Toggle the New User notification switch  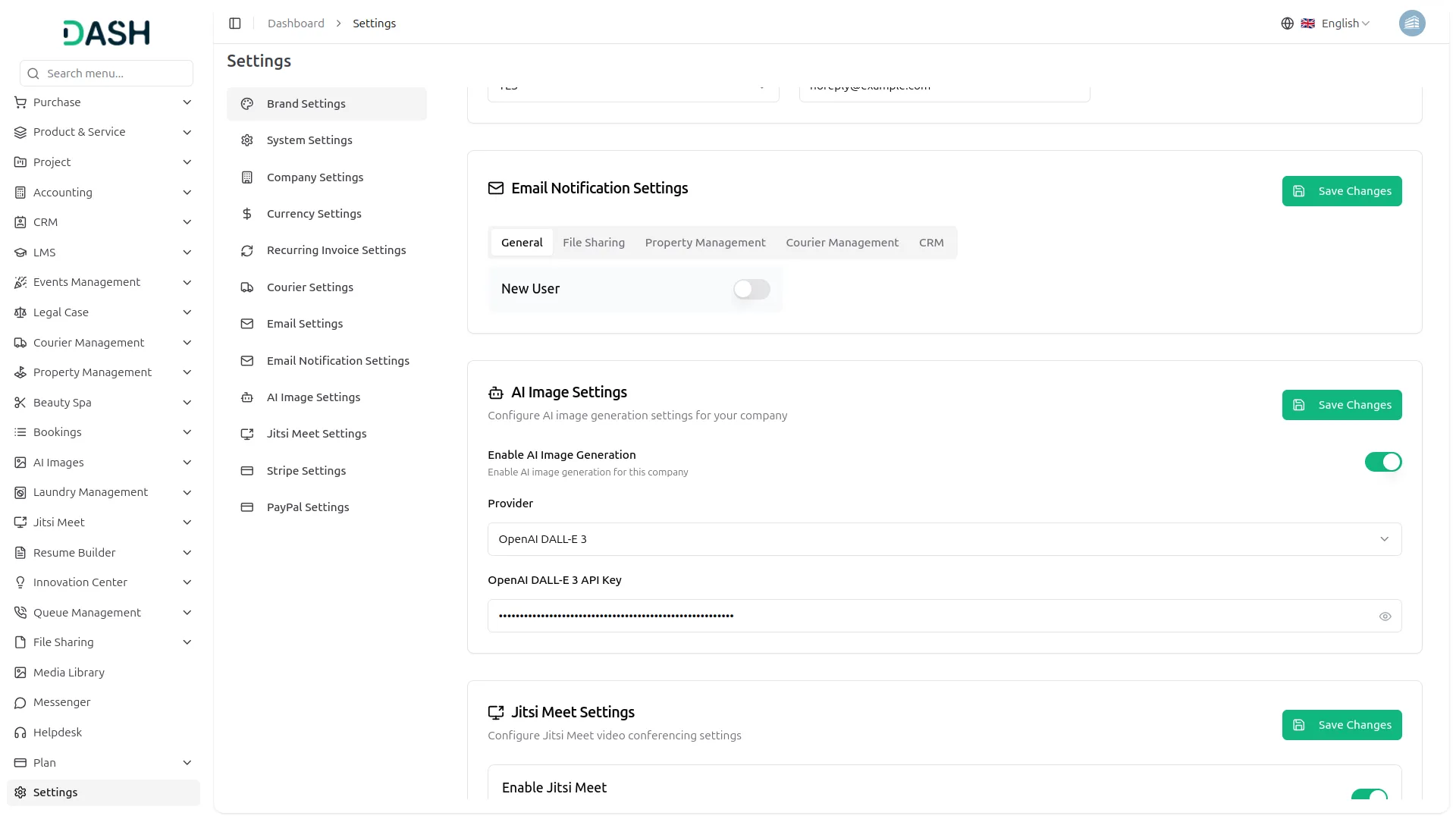tap(751, 289)
